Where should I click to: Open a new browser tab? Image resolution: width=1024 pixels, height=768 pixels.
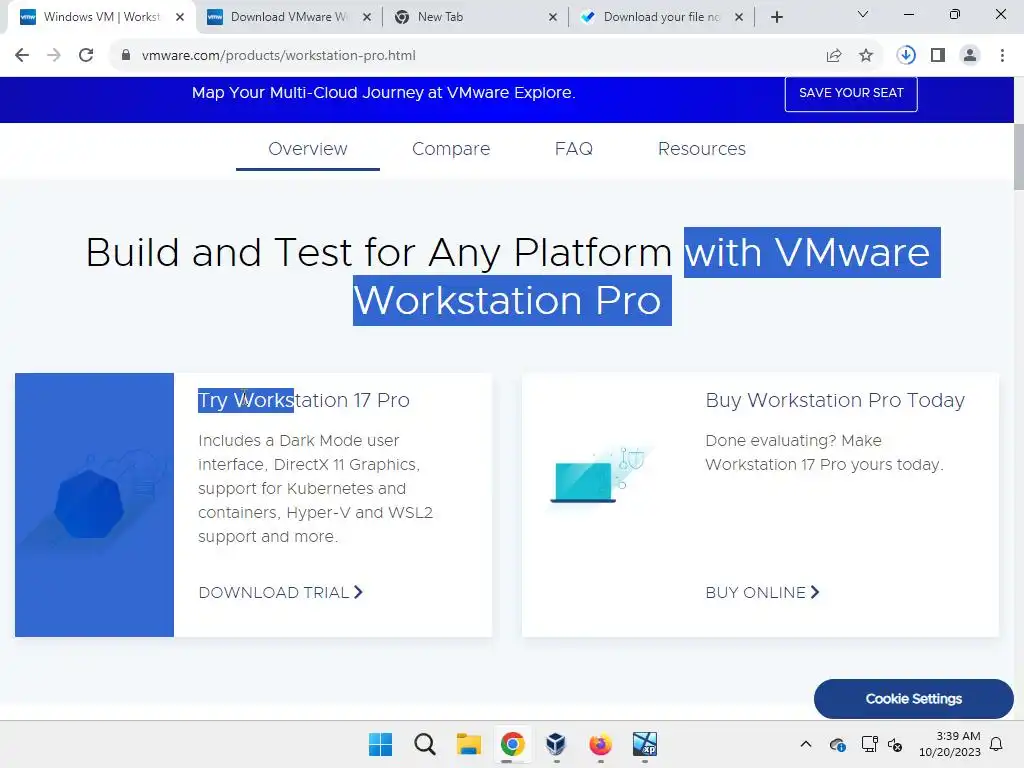point(776,17)
